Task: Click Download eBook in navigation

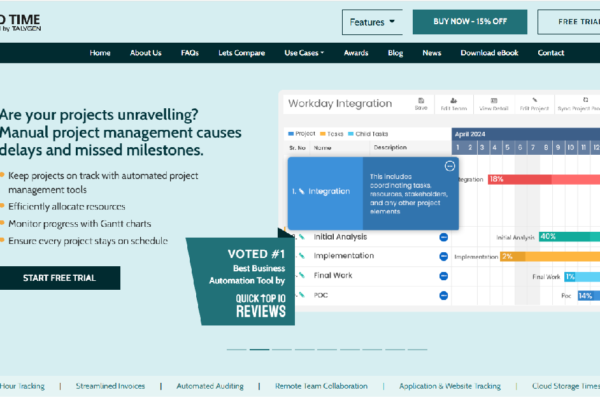Action: click(490, 53)
